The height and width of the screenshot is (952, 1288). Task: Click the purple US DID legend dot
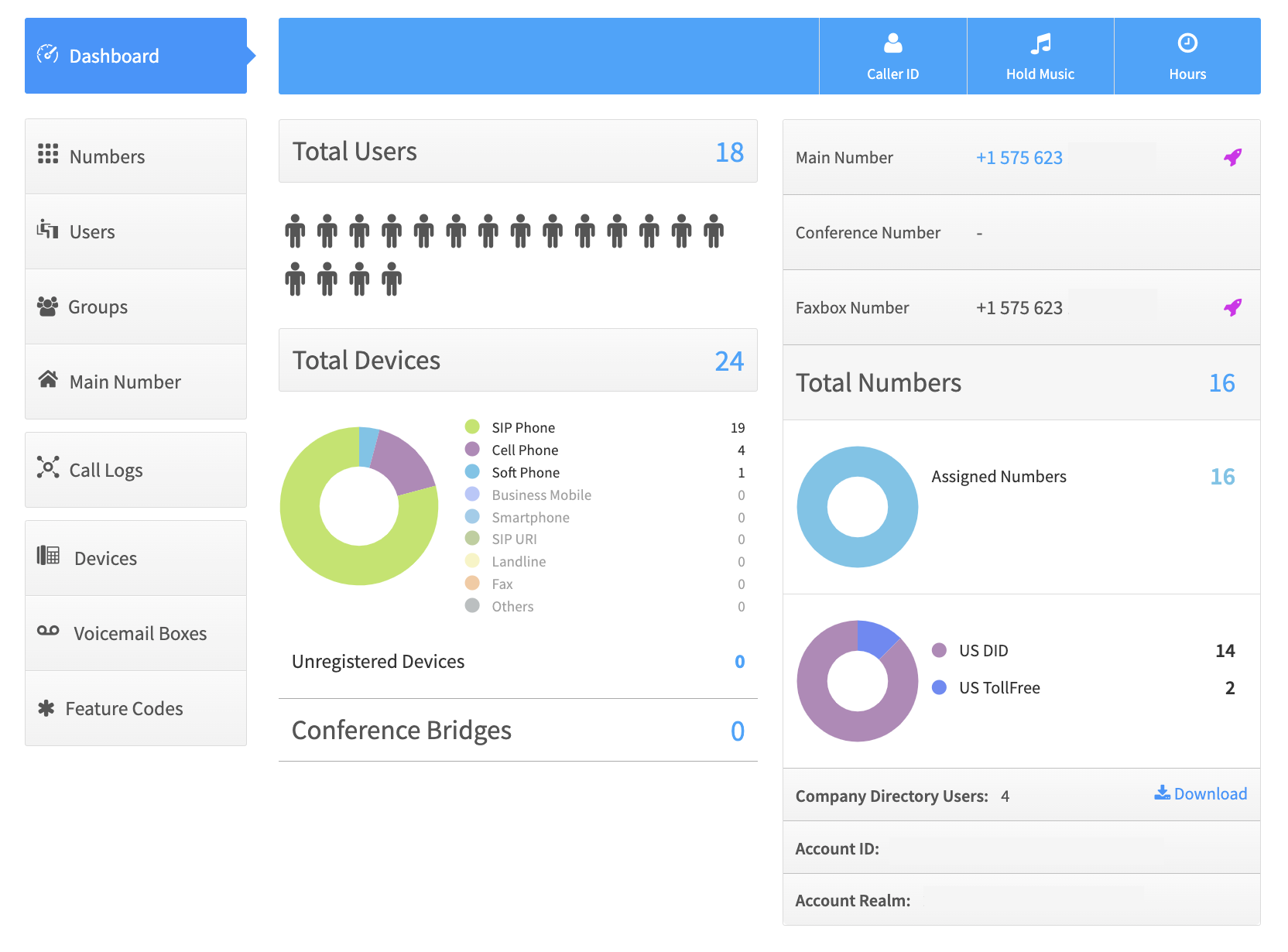(x=939, y=650)
